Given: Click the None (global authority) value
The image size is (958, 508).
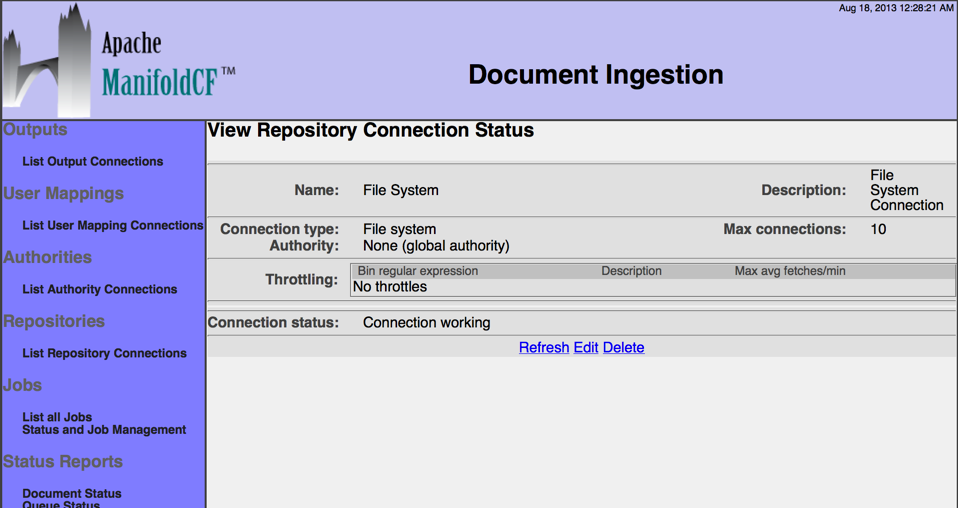Looking at the screenshot, I should (x=436, y=246).
